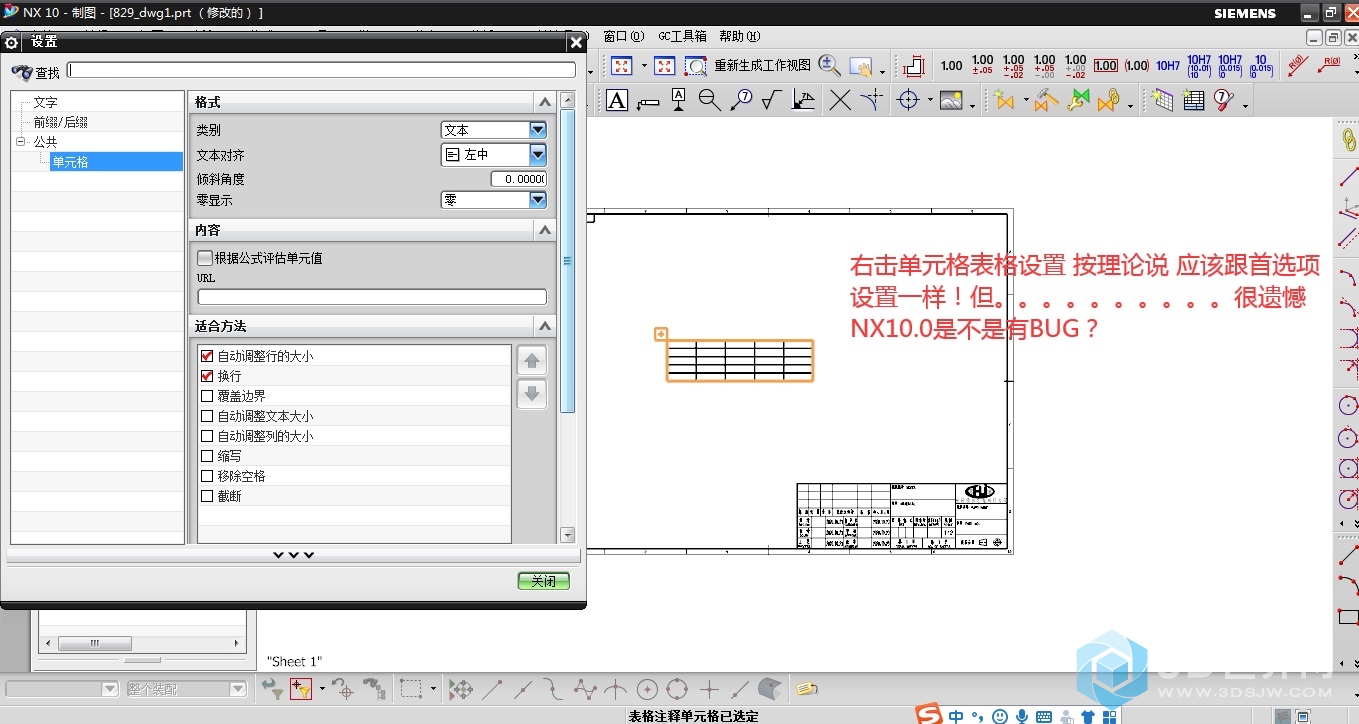Click the Parts List tool
This screenshot has height=724, width=1359.
pyautogui.click(x=1193, y=100)
